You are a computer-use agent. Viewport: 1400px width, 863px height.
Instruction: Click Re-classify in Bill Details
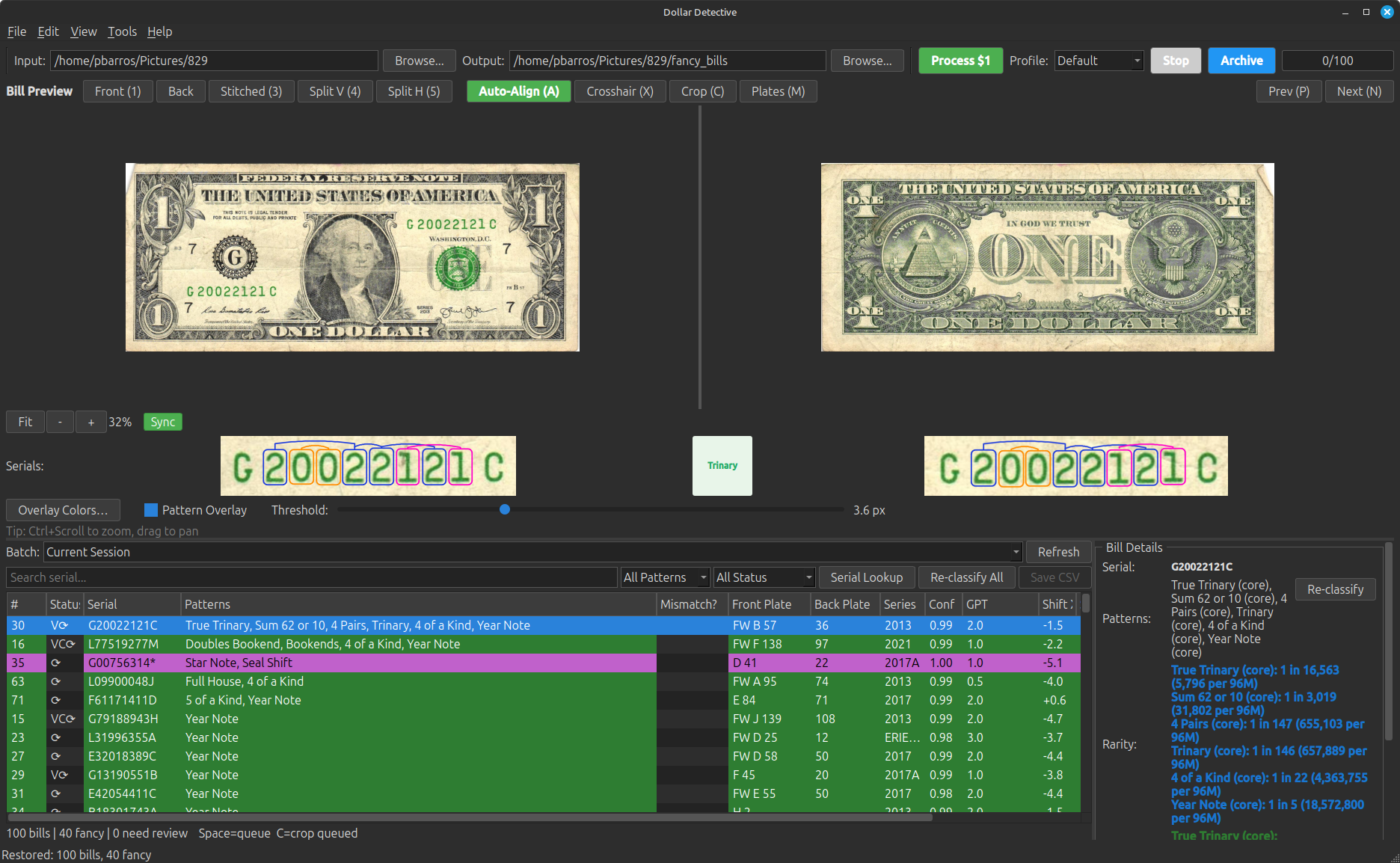tap(1335, 589)
